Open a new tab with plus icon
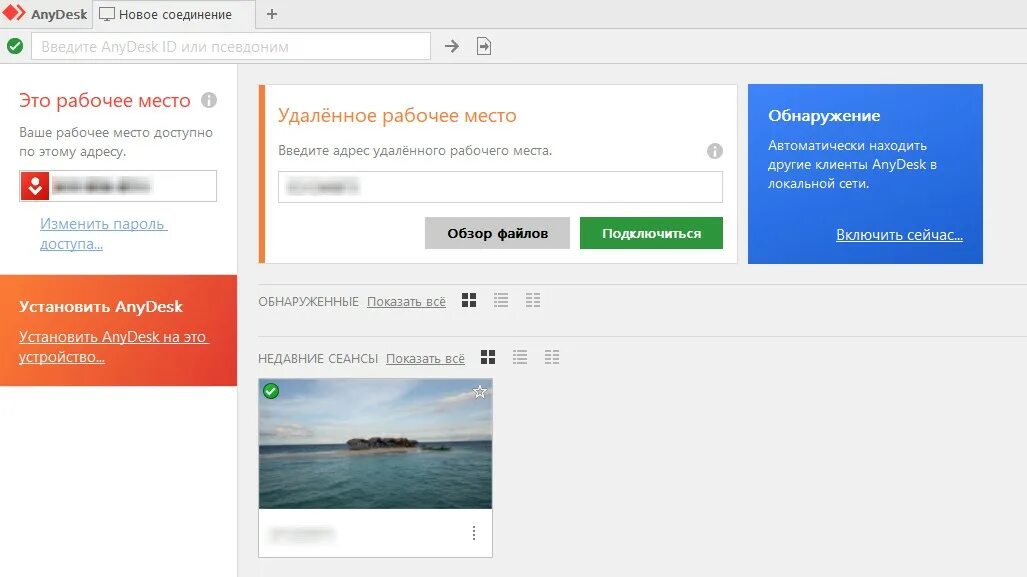 [272, 14]
